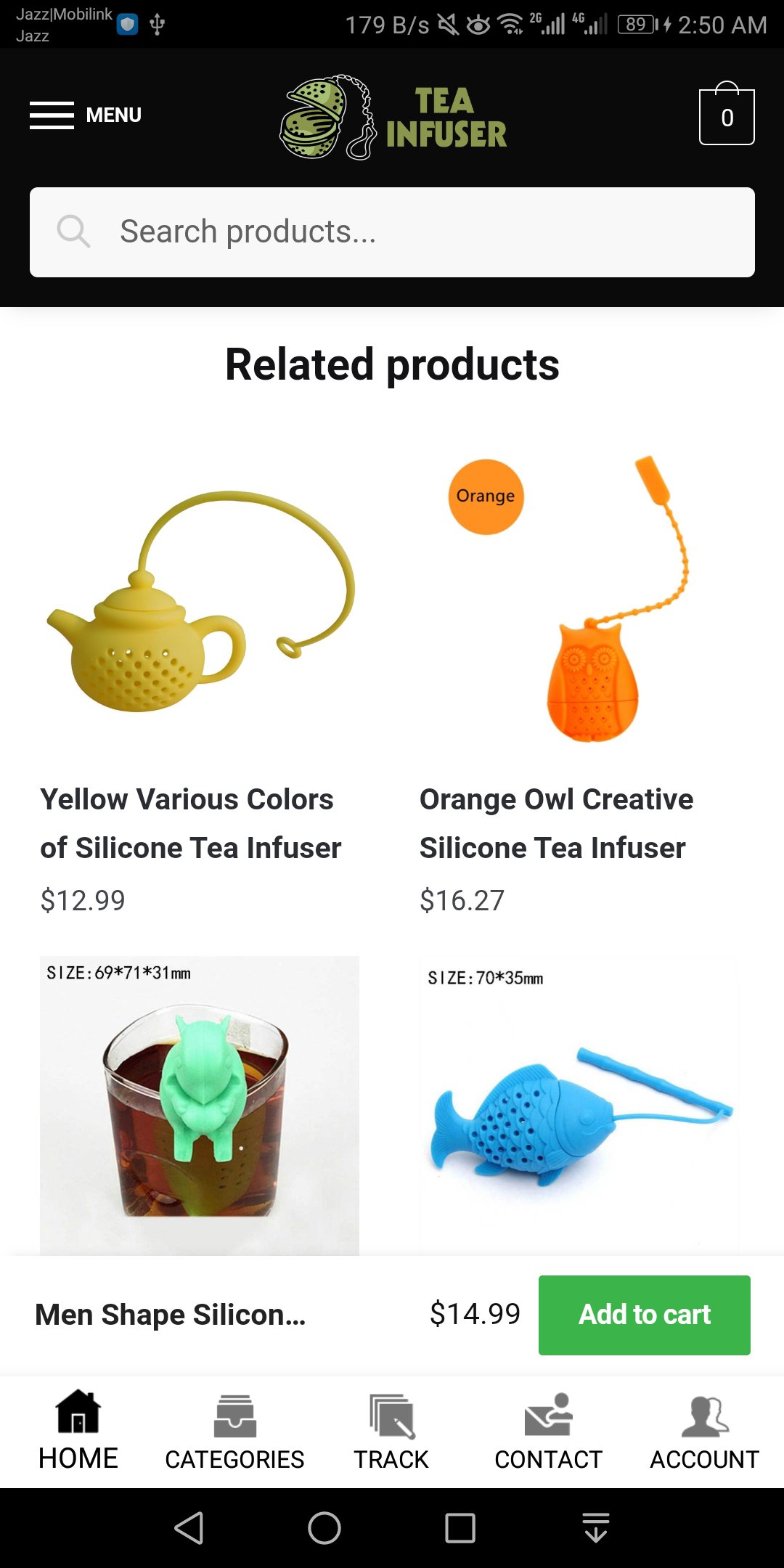Click the search magnifier icon

coord(73,232)
